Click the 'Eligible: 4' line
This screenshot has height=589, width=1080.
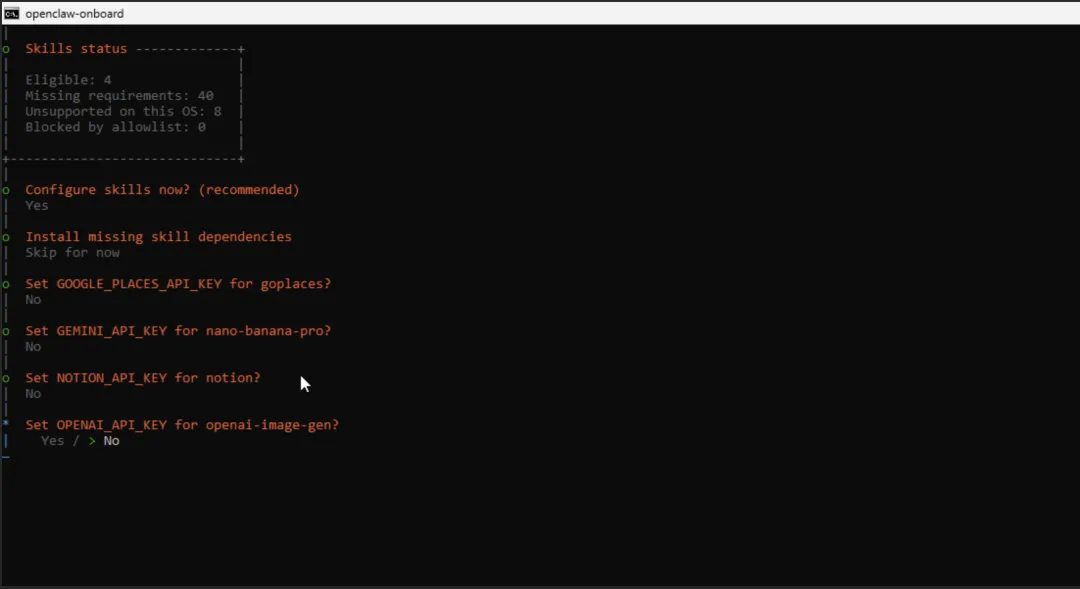tap(68, 80)
